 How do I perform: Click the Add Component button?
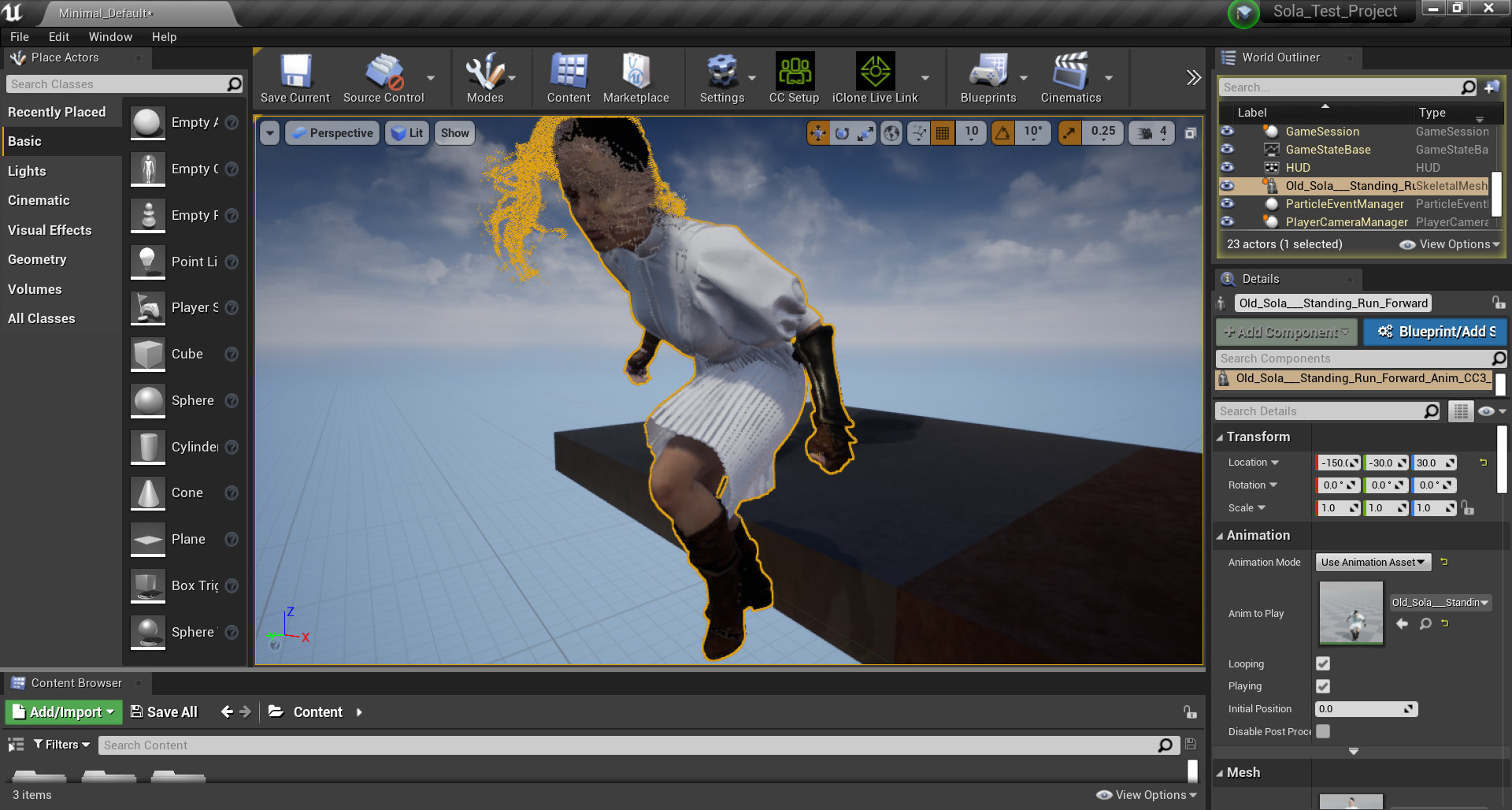point(1287,332)
